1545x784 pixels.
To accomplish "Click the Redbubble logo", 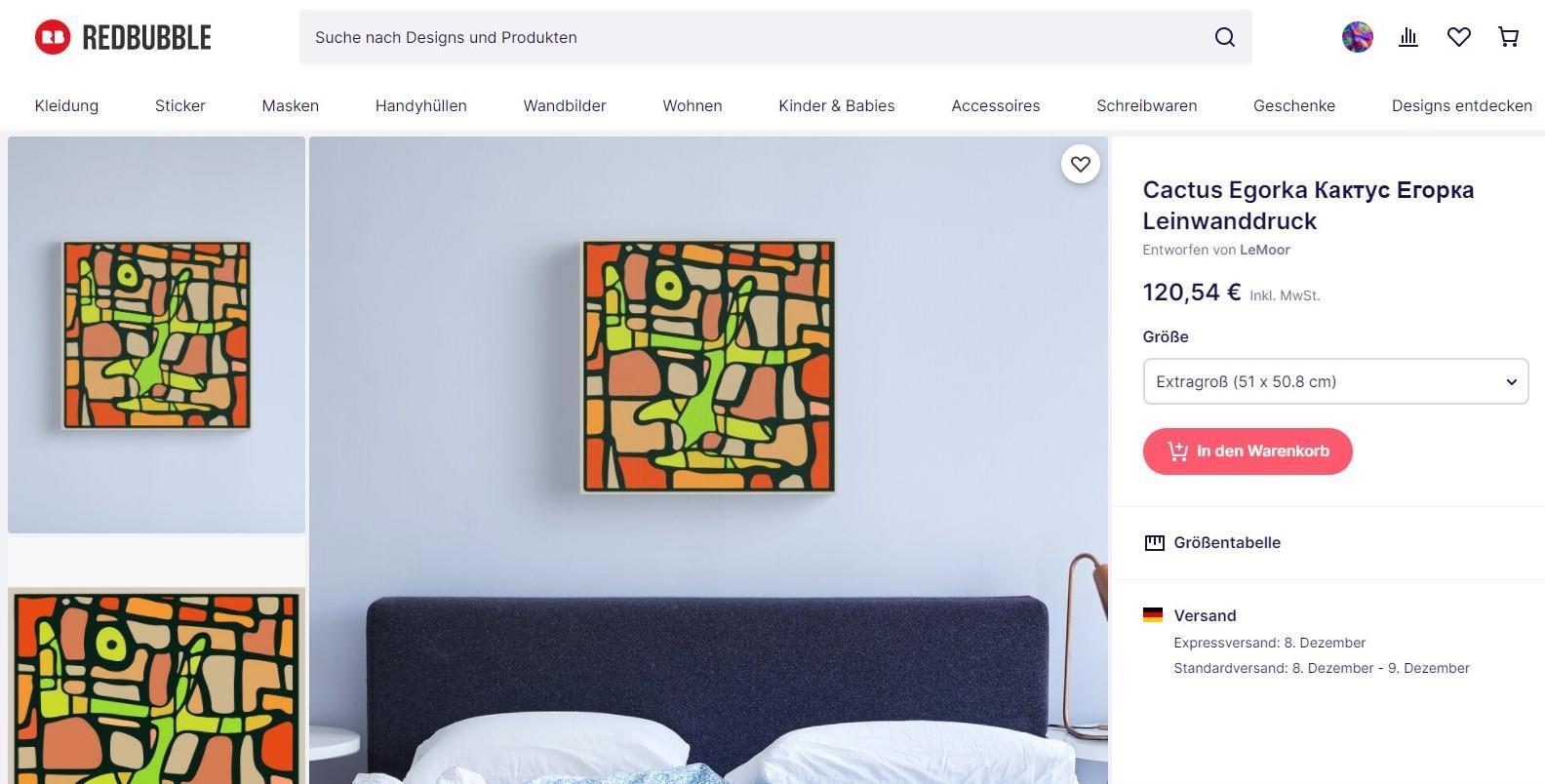I will coord(123,37).
